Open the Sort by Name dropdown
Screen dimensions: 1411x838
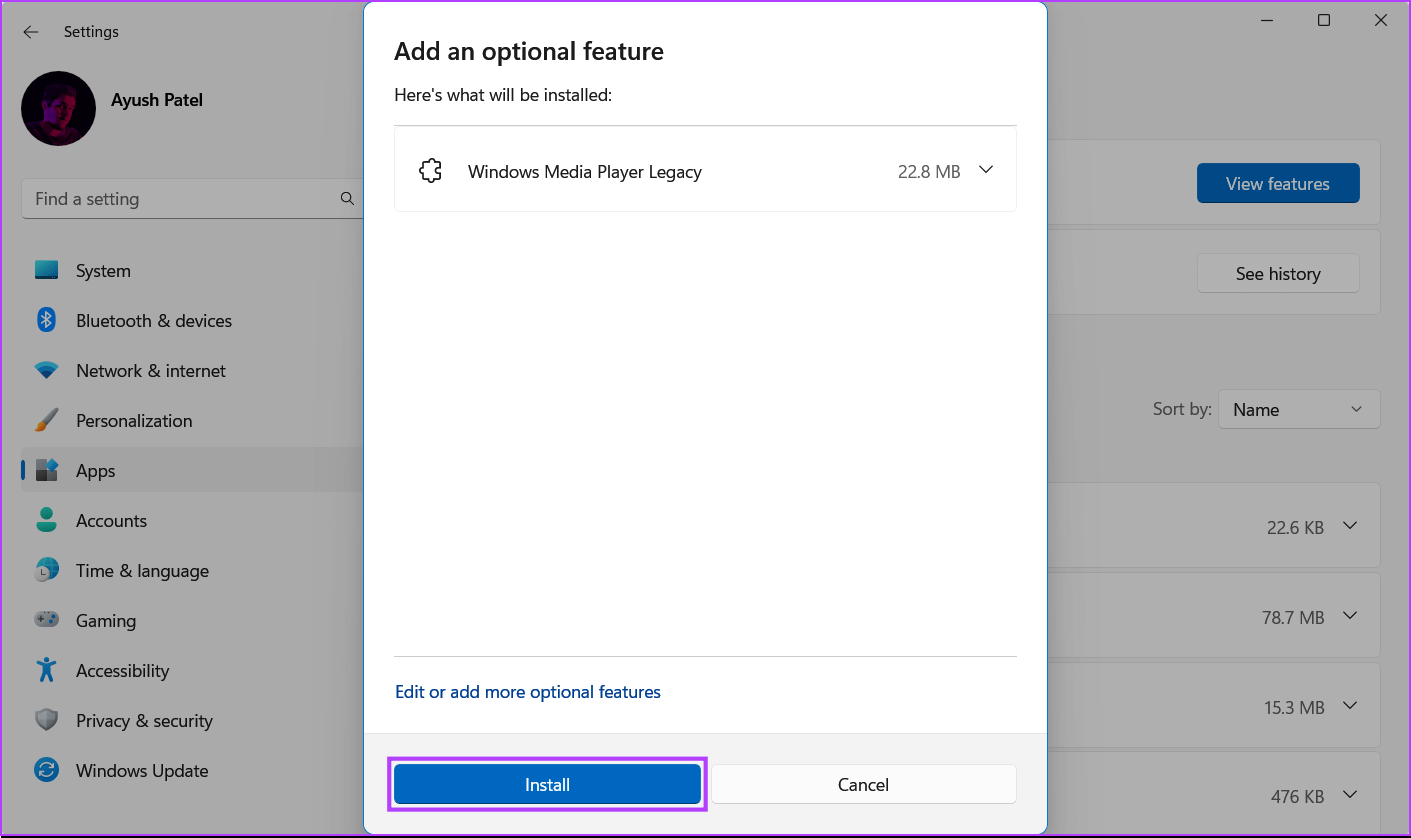[1299, 410]
